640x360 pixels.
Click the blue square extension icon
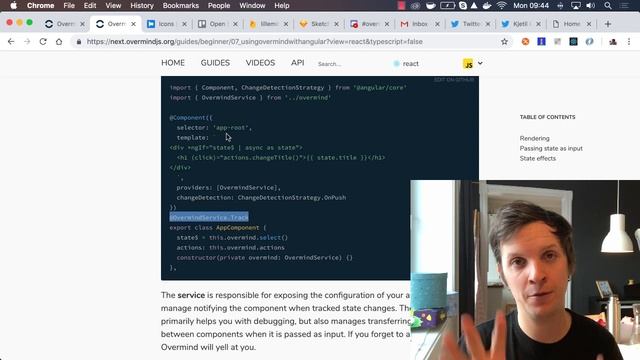541,41
